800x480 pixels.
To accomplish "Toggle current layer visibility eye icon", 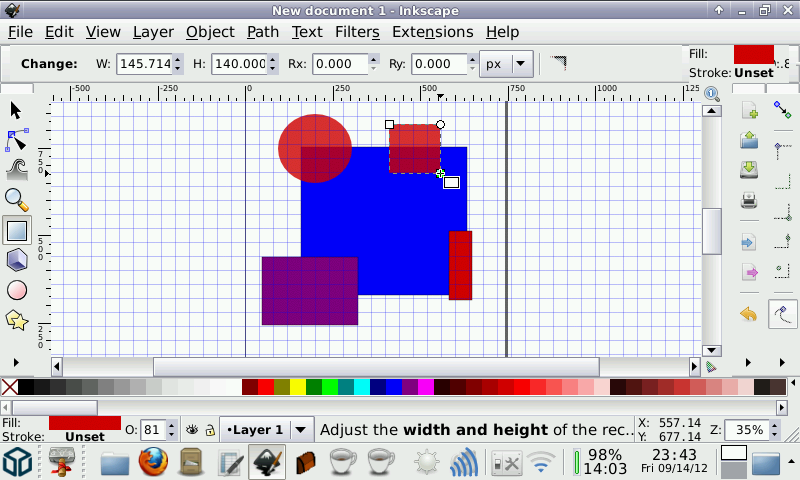I will (191, 430).
